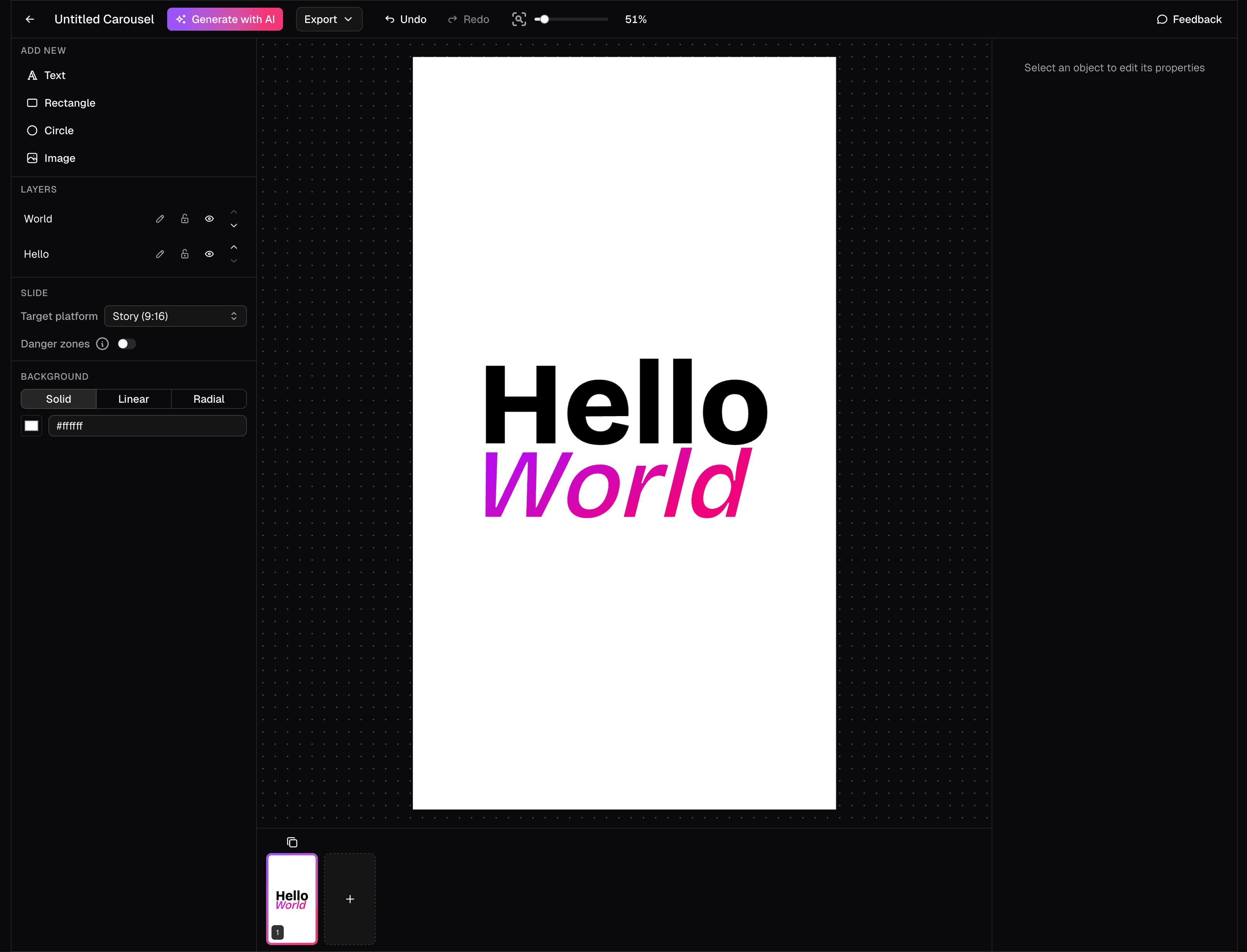Image resolution: width=1247 pixels, height=952 pixels.
Task: Add a Circle to the slide
Action: click(58, 130)
